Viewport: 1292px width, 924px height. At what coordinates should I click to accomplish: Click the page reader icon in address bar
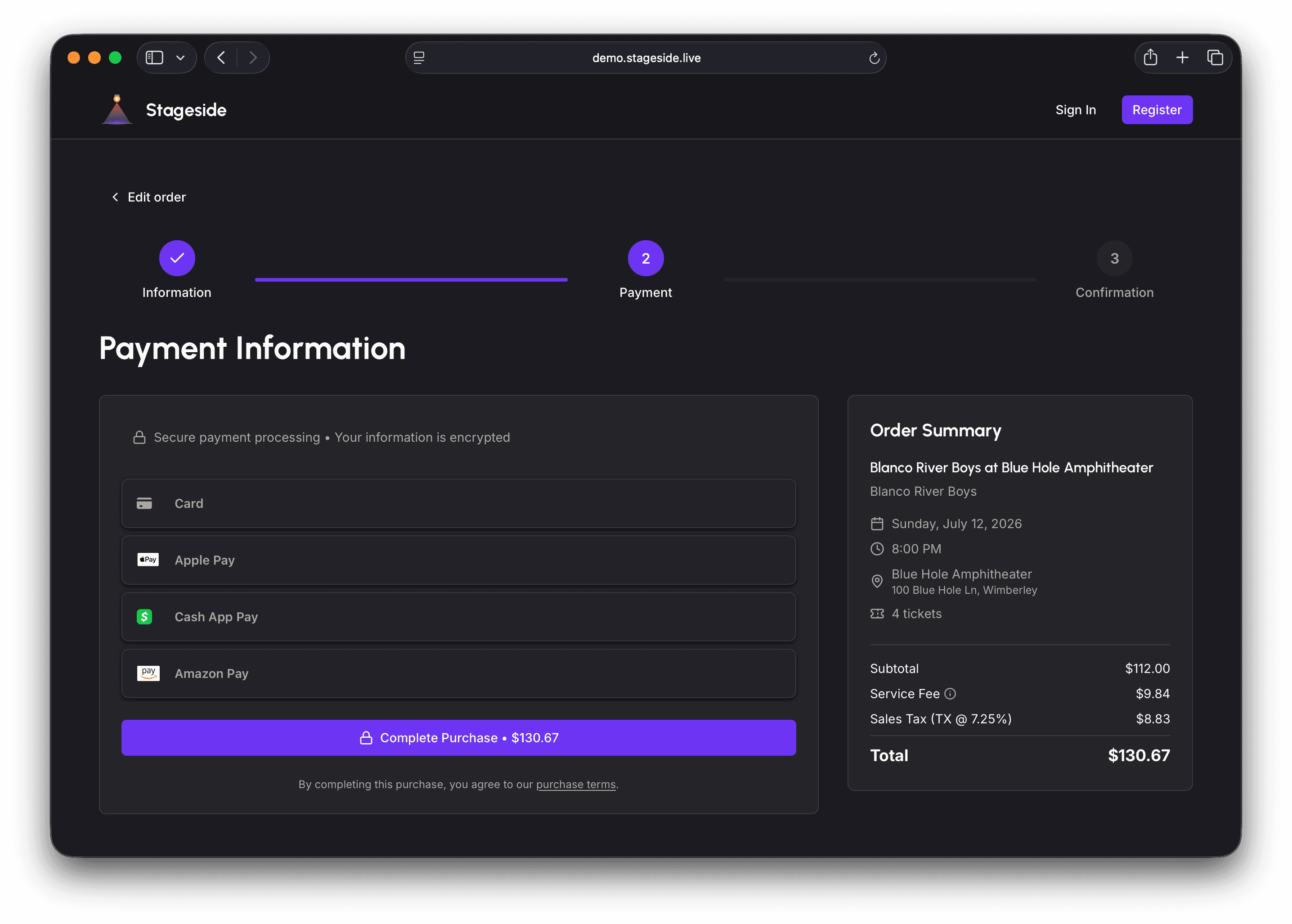[419, 58]
